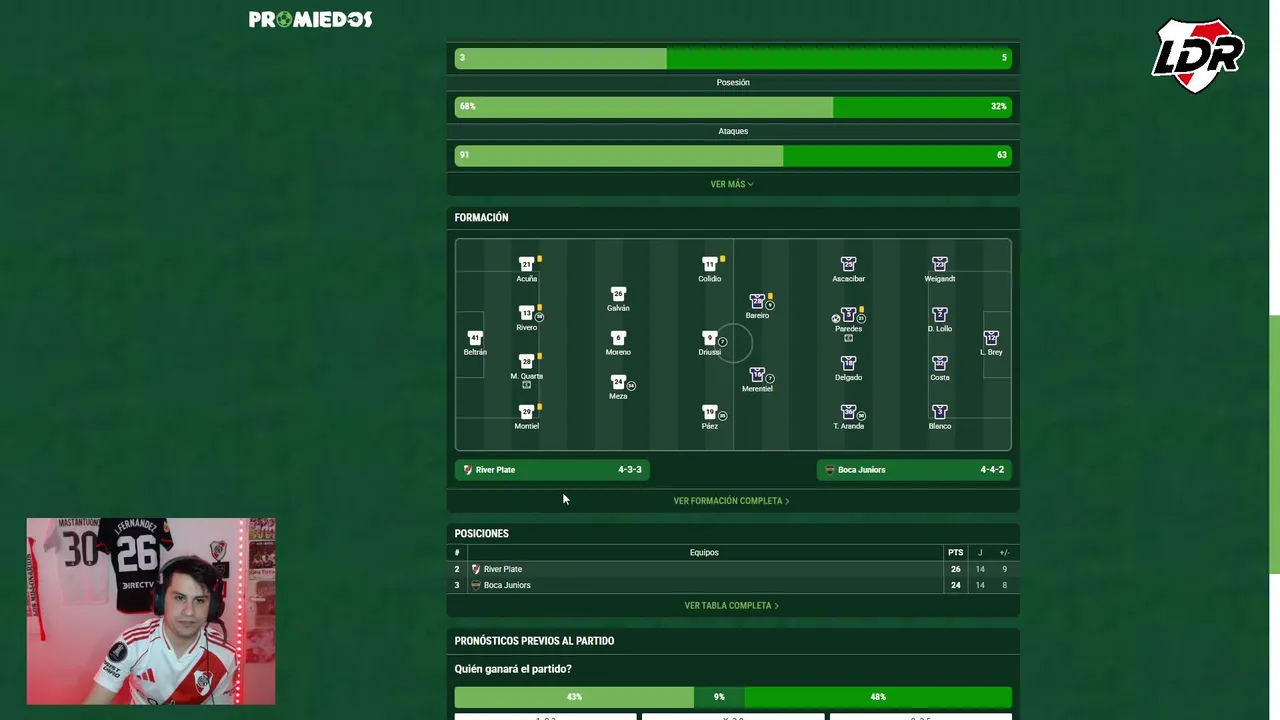Click the substitution badge next to Driussi
1280x720 pixels.
(722, 342)
